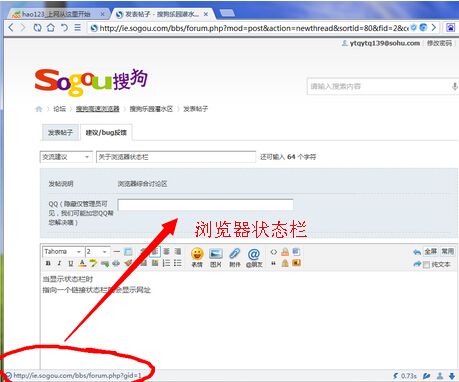Insert a numbered list
Screen dimensions: 459x382
coord(166,263)
